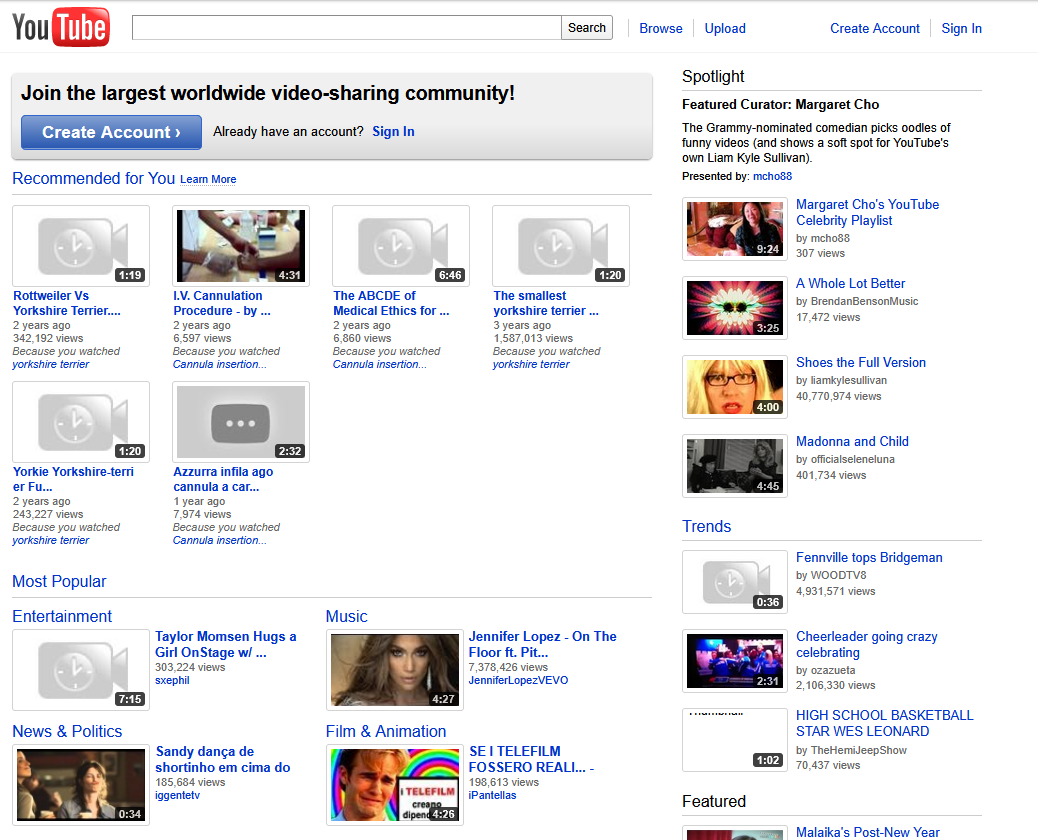The height and width of the screenshot is (840, 1038).
Task: Open the yorkshire terrier recommendation tag link
Action: pyautogui.click(x=50, y=364)
